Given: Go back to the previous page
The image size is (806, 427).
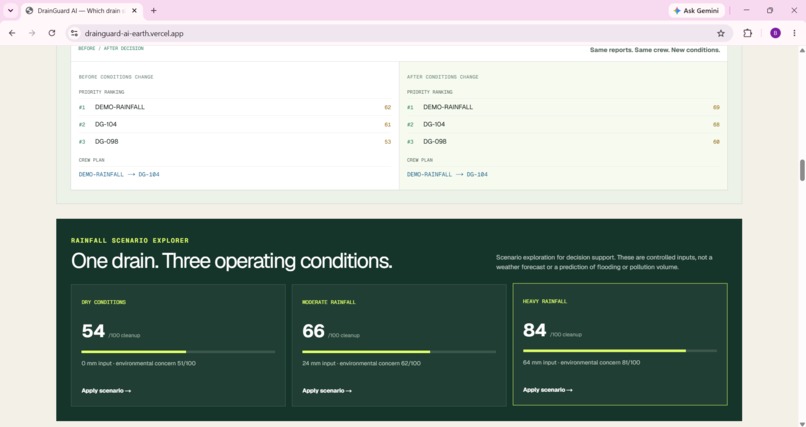Looking at the screenshot, I should click(x=12, y=33).
